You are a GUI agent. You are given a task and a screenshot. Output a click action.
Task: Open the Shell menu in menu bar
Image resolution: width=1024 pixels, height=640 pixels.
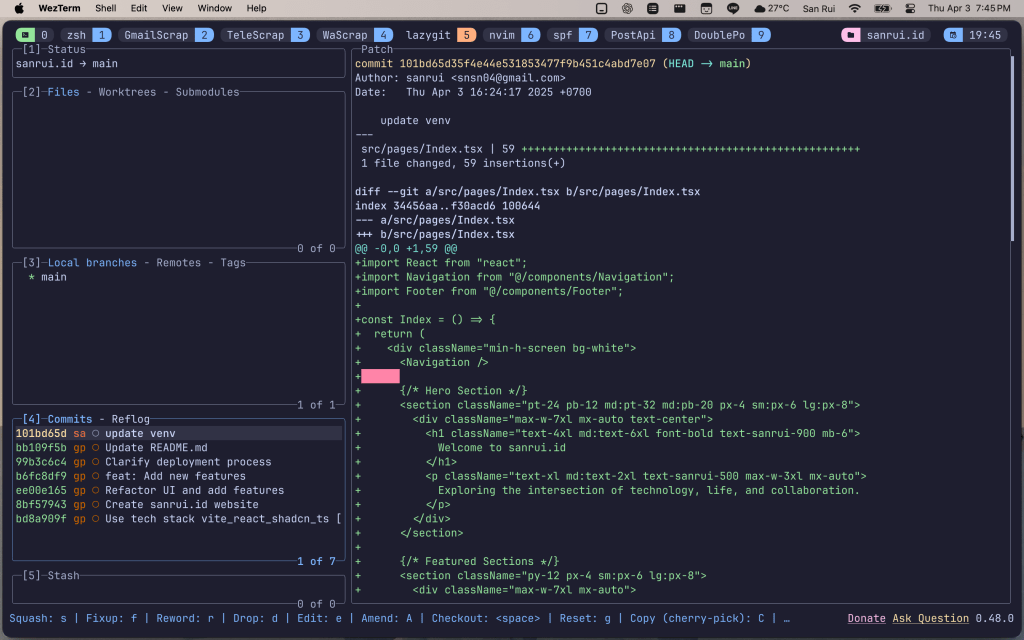click(104, 8)
